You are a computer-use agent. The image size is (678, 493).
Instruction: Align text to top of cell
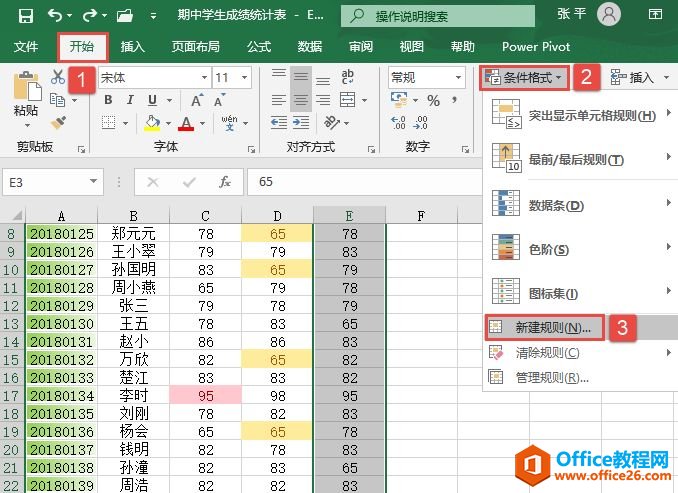(x=279, y=74)
